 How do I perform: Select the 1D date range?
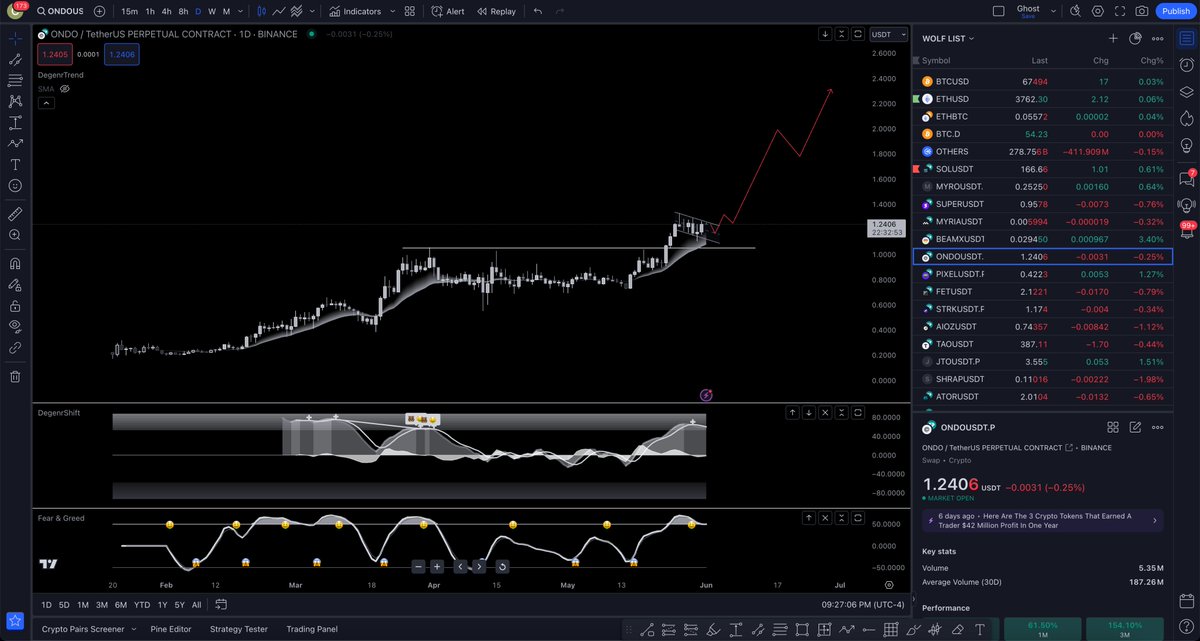click(x=46, y=604)
